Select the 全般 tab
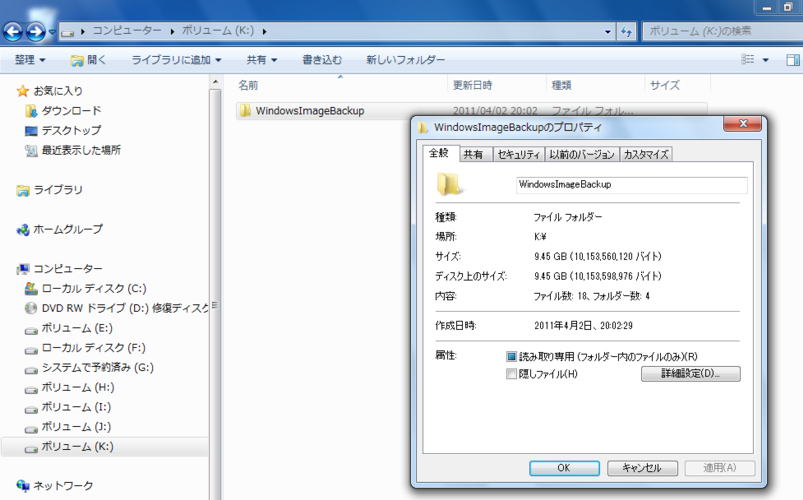Screen dimensions: 803x500 tap(439, 153)
